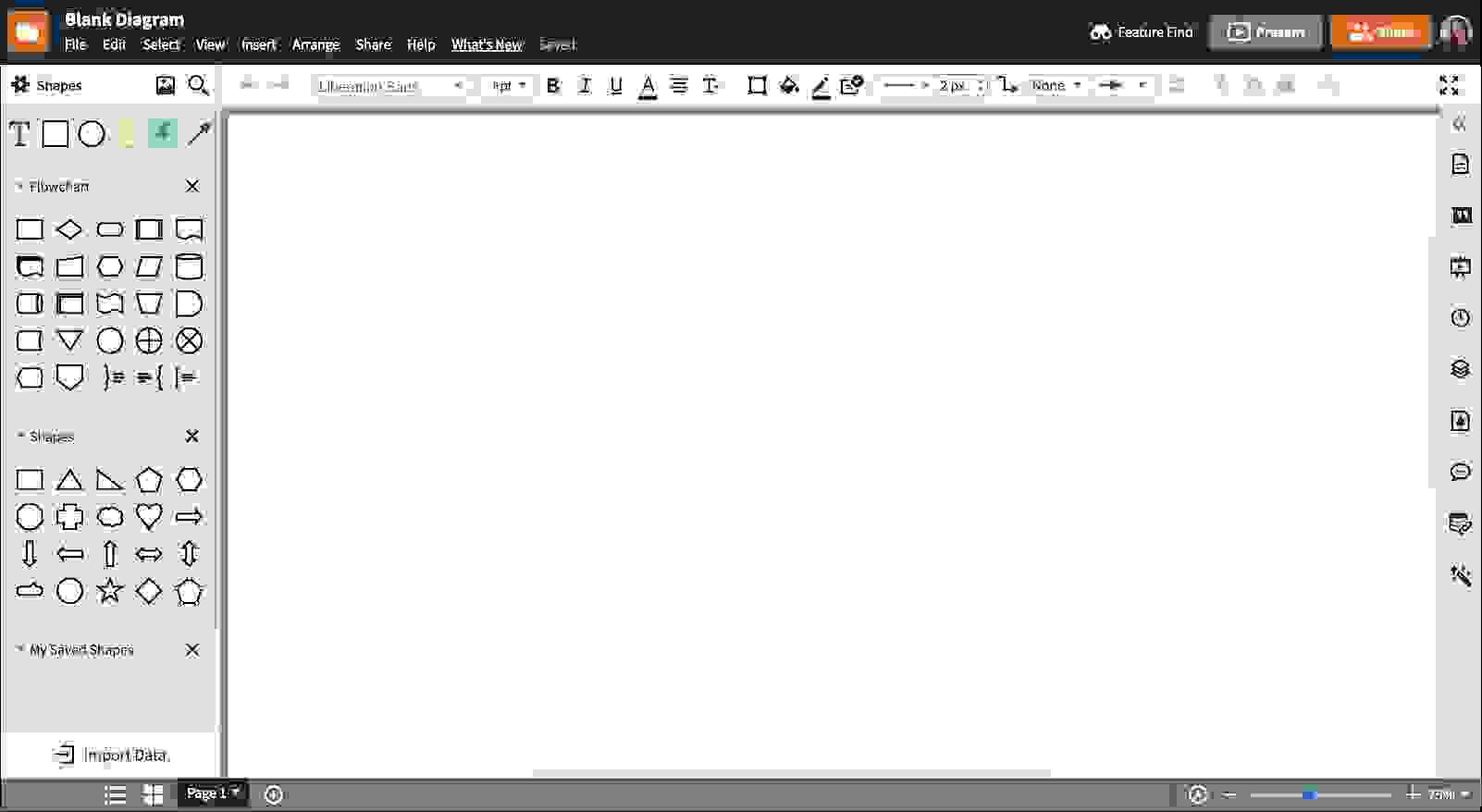Screen dimensions: 1482x812
Task: Select the Text tool in Shapes panel
Action: tap(19, 134)
